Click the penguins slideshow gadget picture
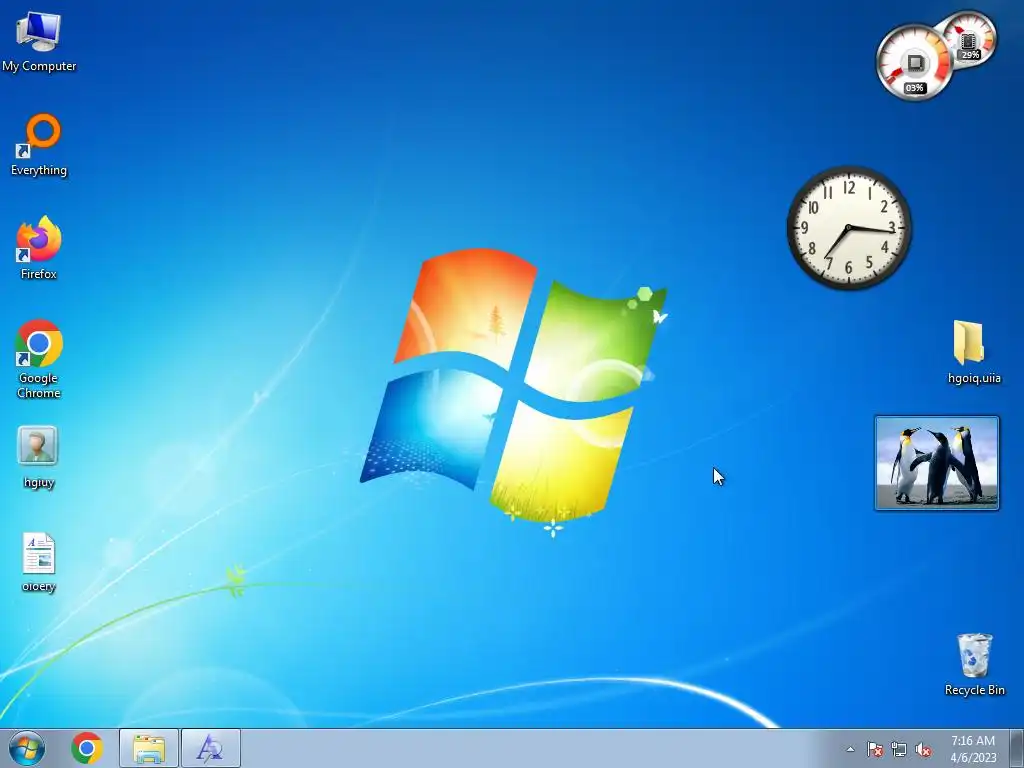The width and height of the screenshot is (1024, 768). [936, 463]
